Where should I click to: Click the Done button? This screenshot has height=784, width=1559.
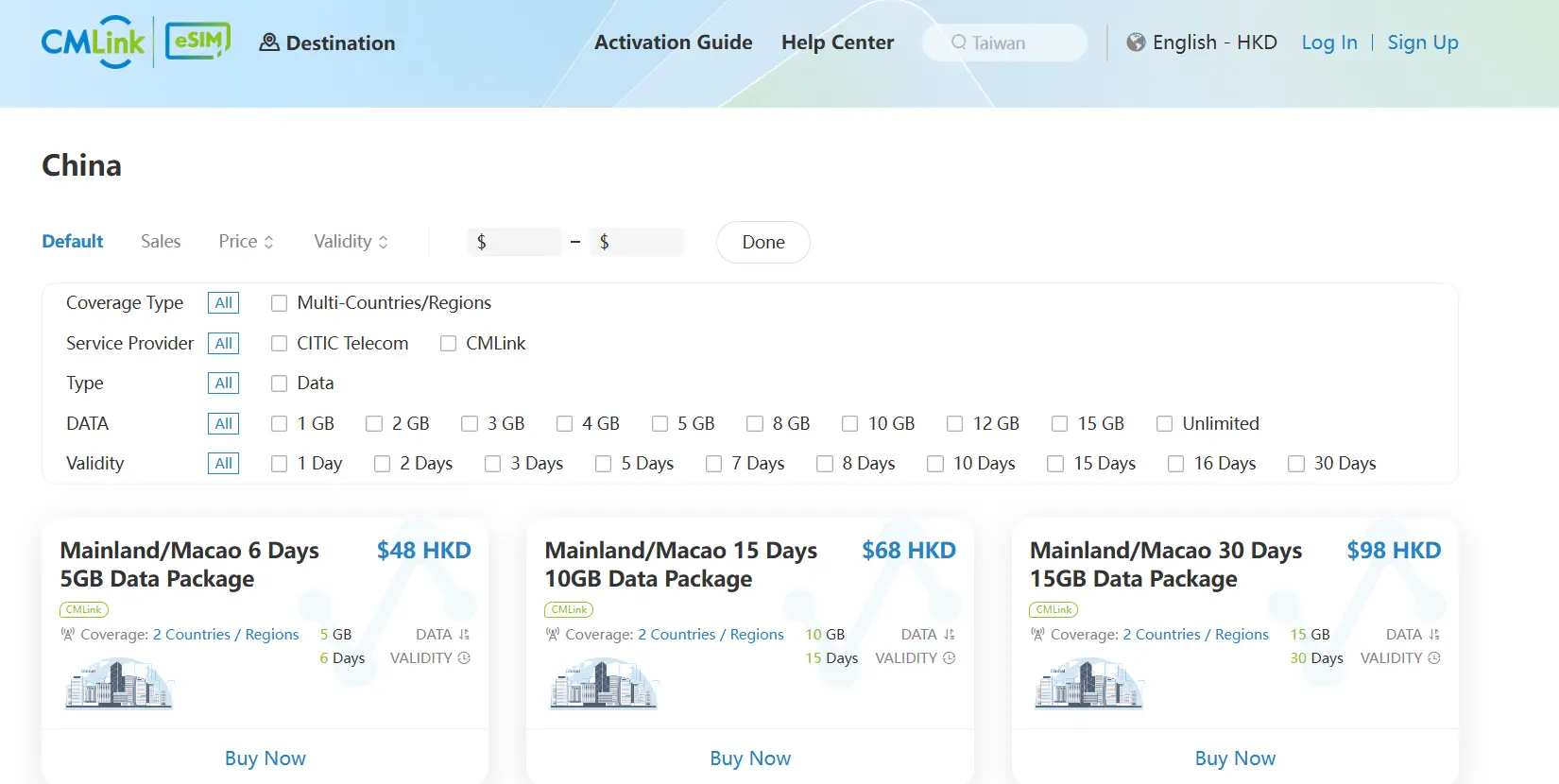[763, 242]
